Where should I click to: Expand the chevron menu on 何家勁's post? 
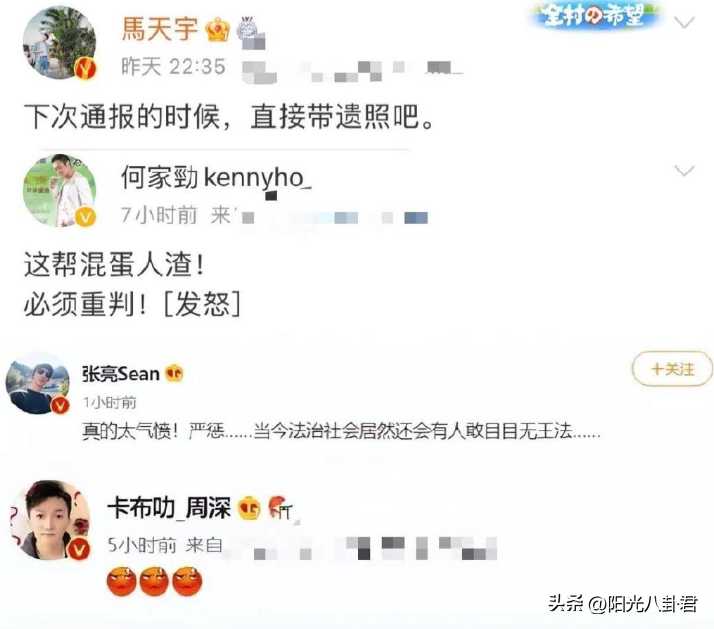coord(684,170)
